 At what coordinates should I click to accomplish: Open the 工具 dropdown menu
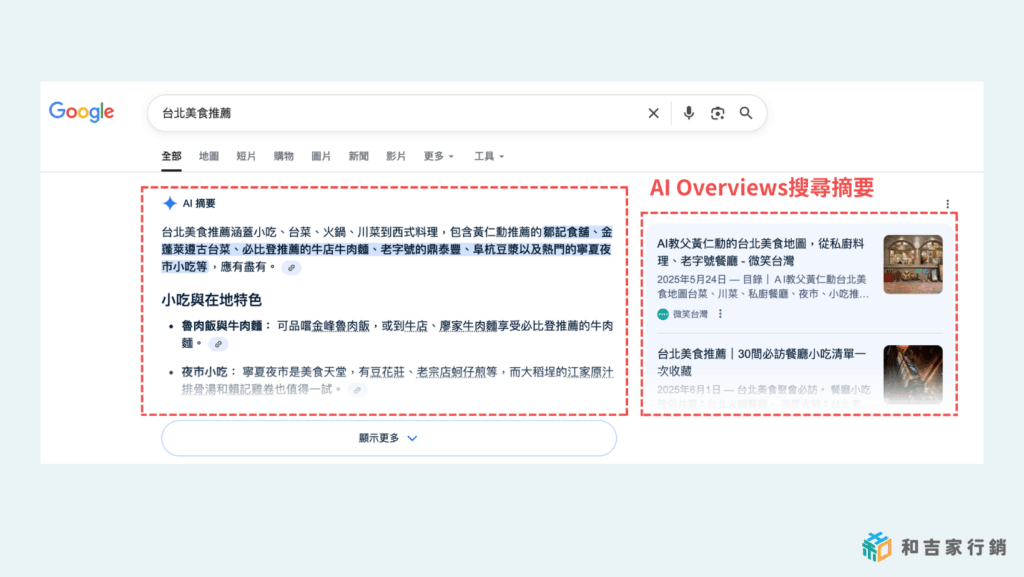coord(489,156)
